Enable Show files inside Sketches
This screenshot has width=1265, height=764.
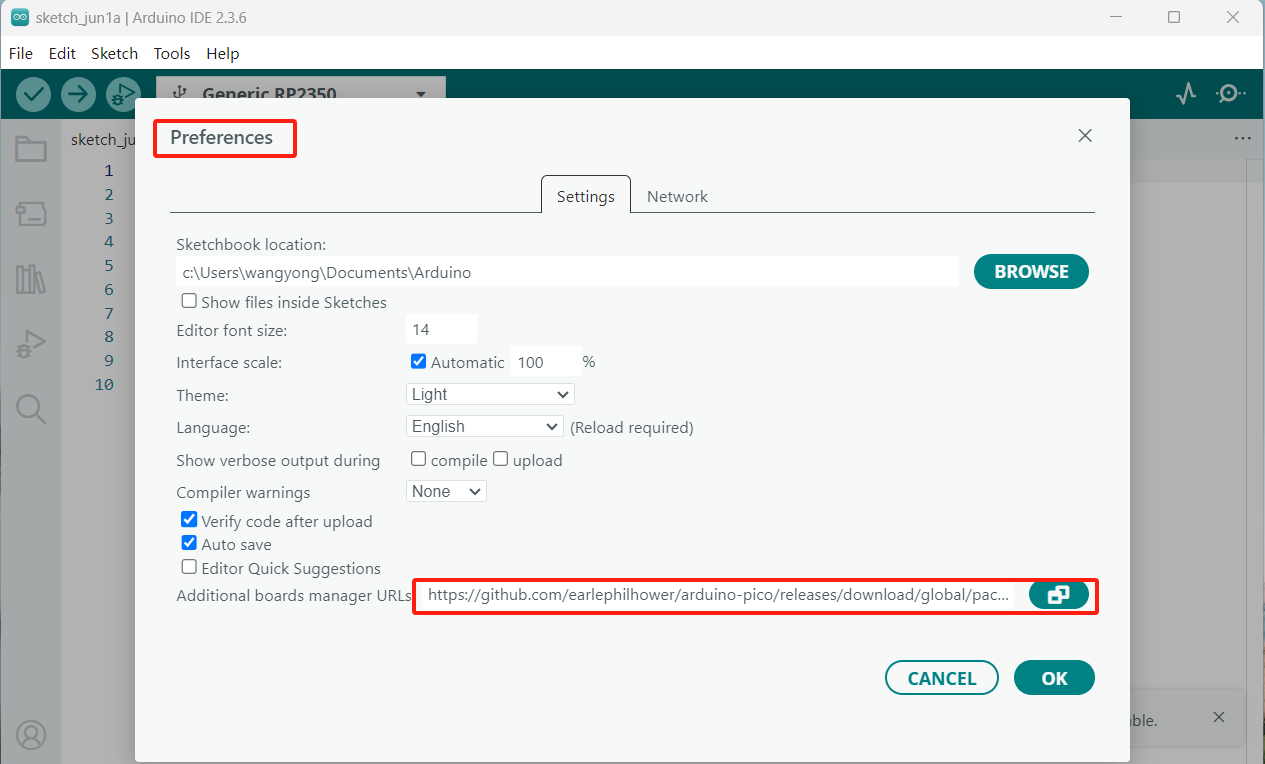click(189, 301)
